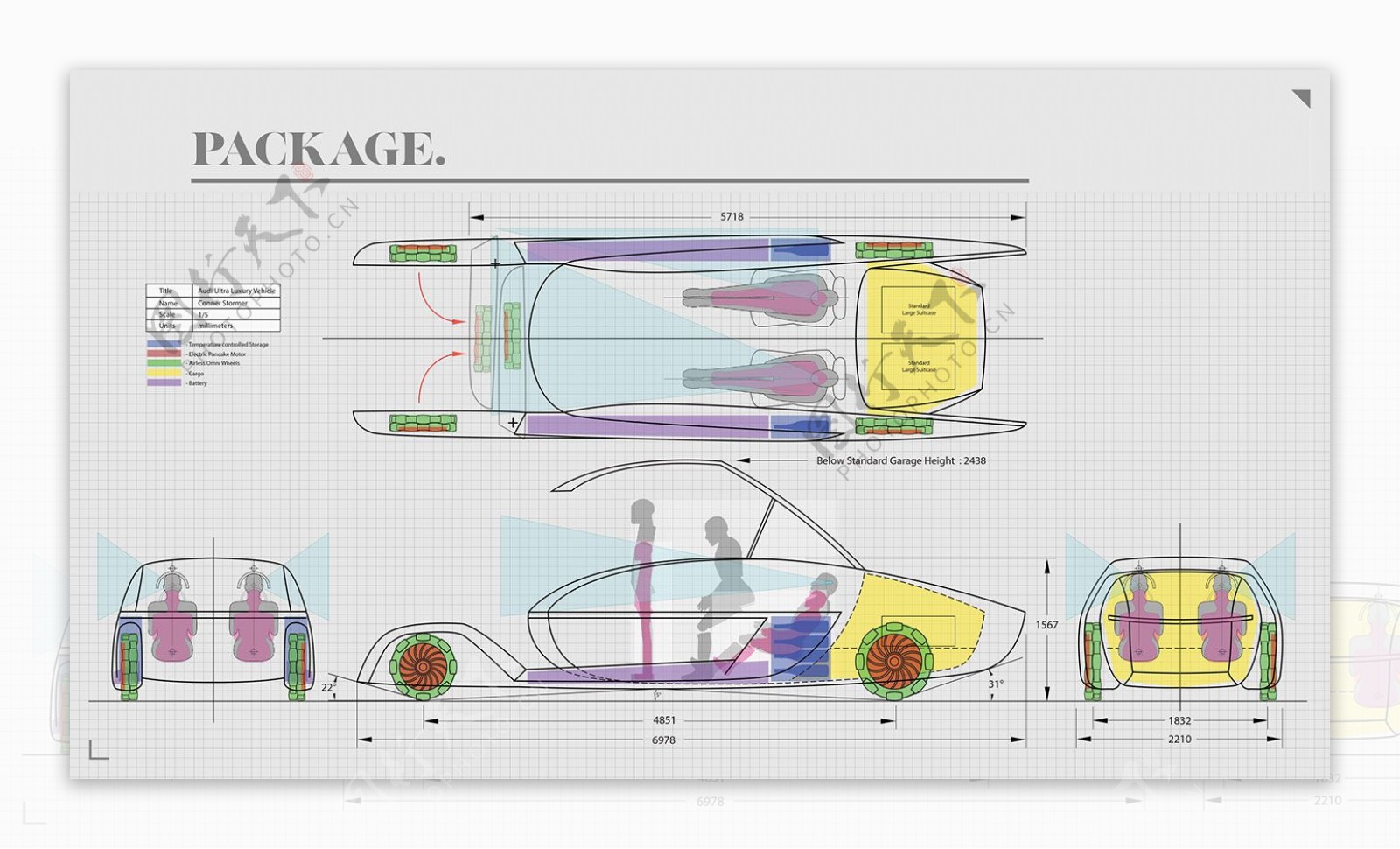The height and width of the screenshot is (849, 1400).
Task: Click the left passenger in the front view
Action: pyautogui.click(x=171, y=618)
